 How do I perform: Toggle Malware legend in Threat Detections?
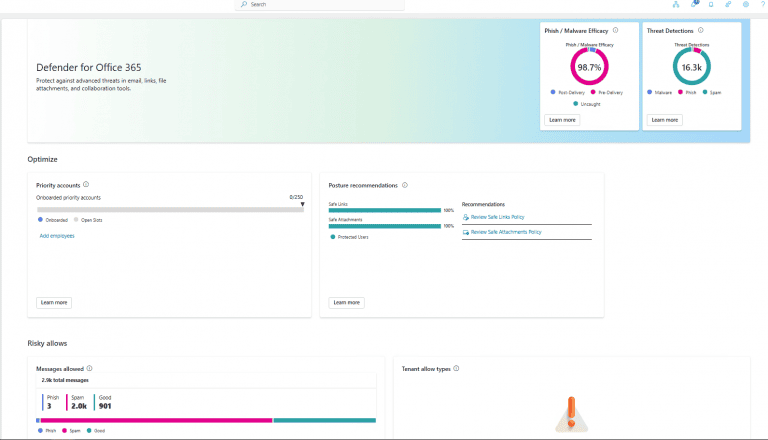coord(660,92)
